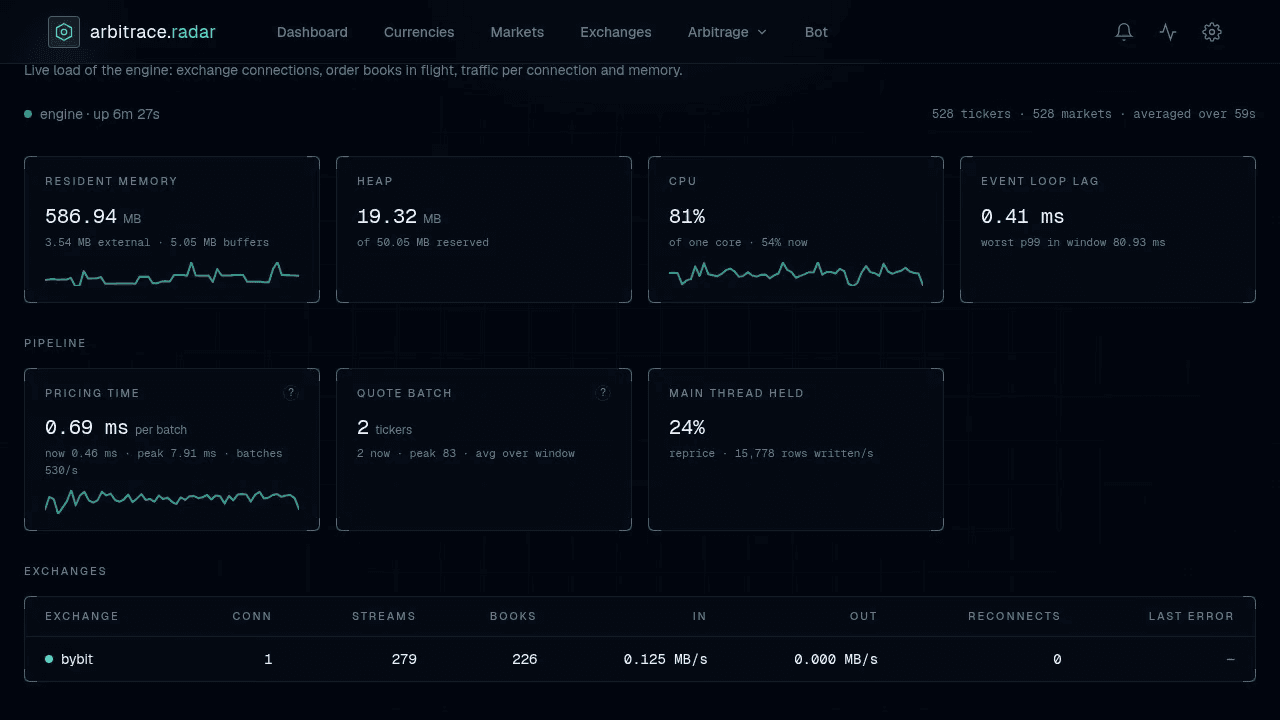Viewport: 1280px width, 720px height.
Task: Click the STREAMS column header
Action: coord(384,616)
